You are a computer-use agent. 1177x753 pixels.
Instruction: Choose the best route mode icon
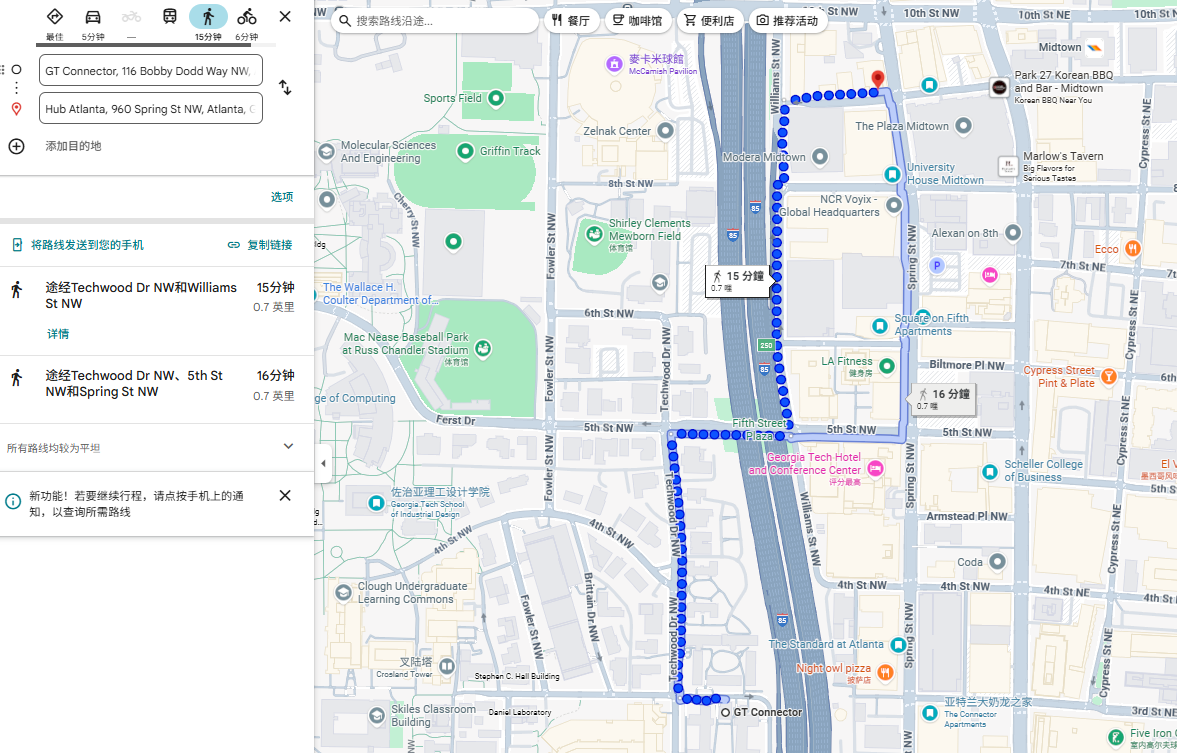(x=55, y=17)
